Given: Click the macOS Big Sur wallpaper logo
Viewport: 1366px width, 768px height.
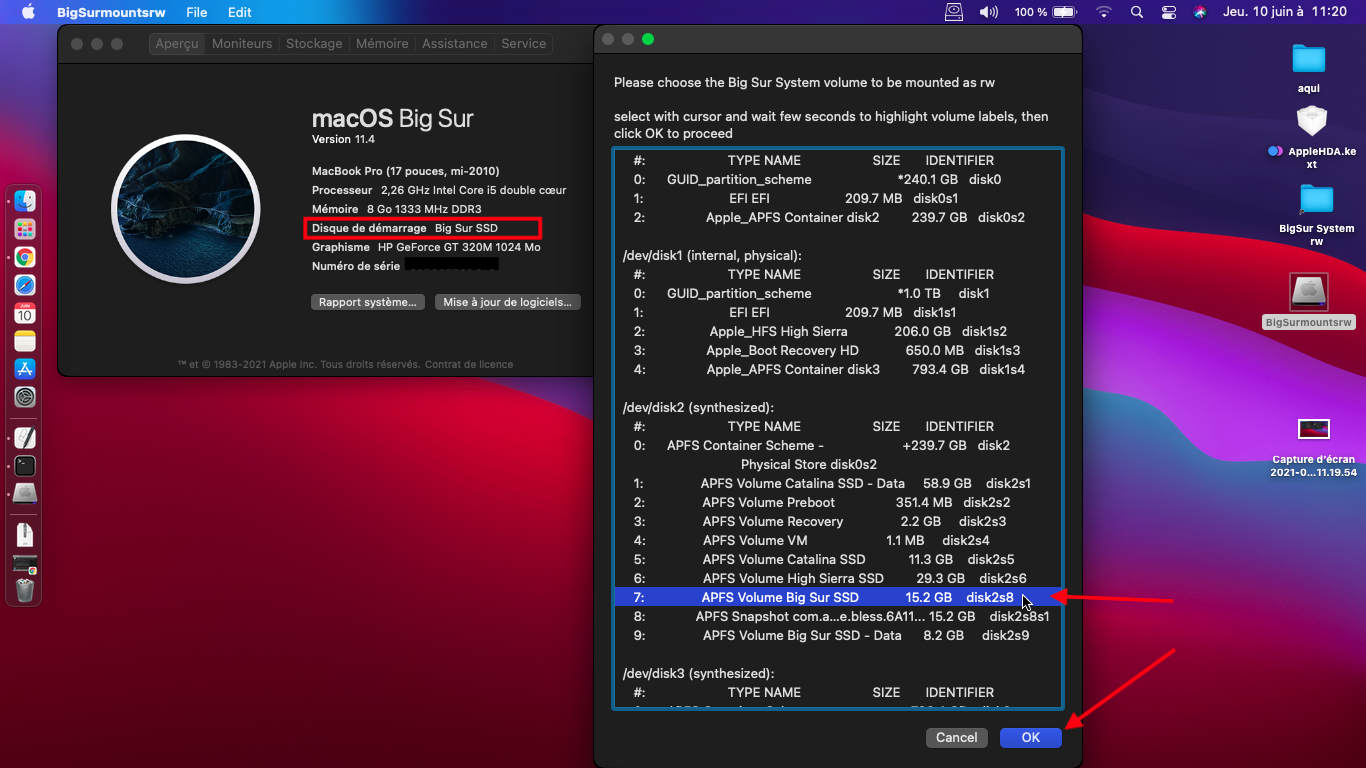Looking at the screenshot, I should pos(186,209).
